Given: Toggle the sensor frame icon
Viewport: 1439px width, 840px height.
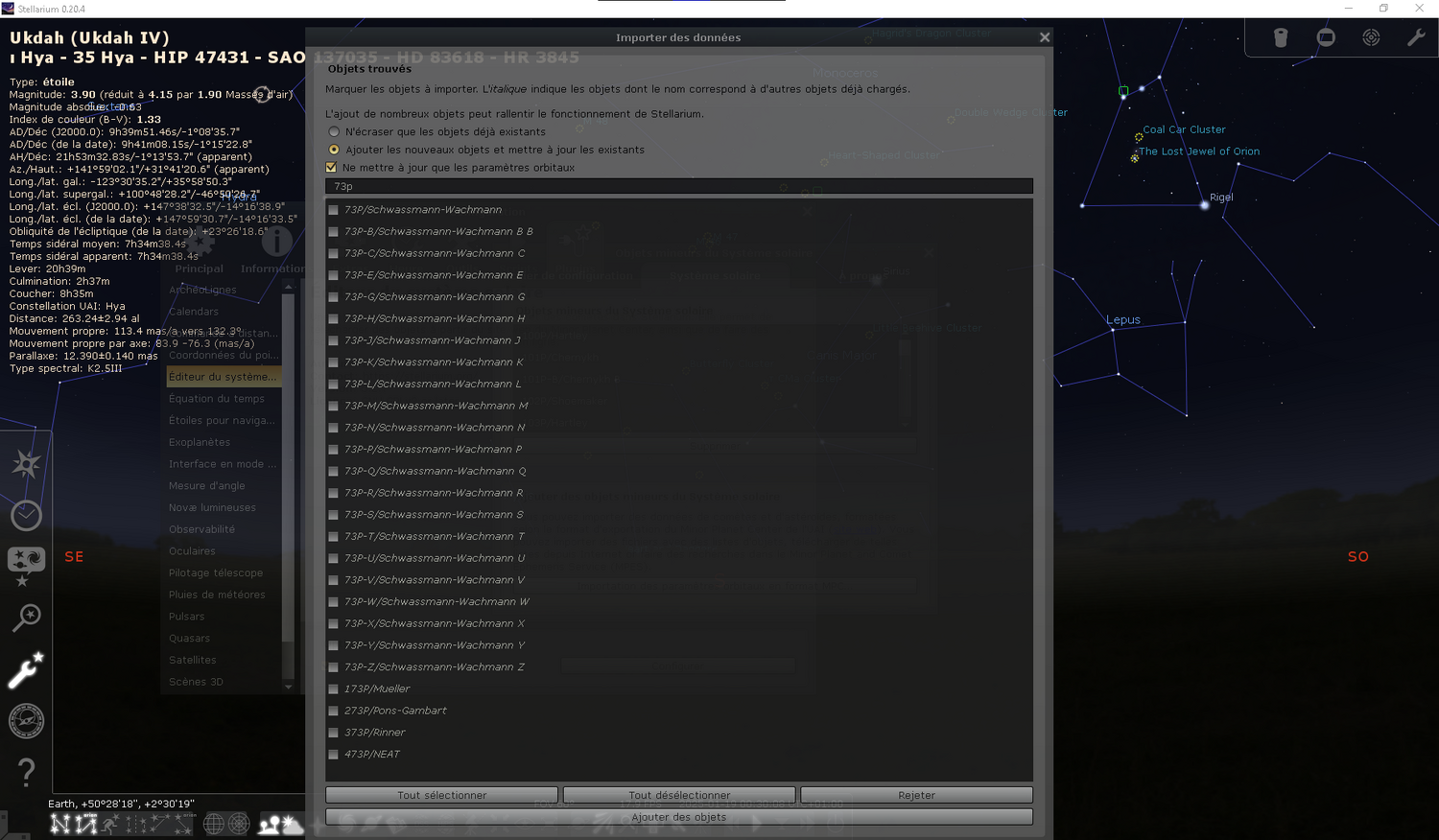Looking at the screenshot, I should pos(1326,37).
